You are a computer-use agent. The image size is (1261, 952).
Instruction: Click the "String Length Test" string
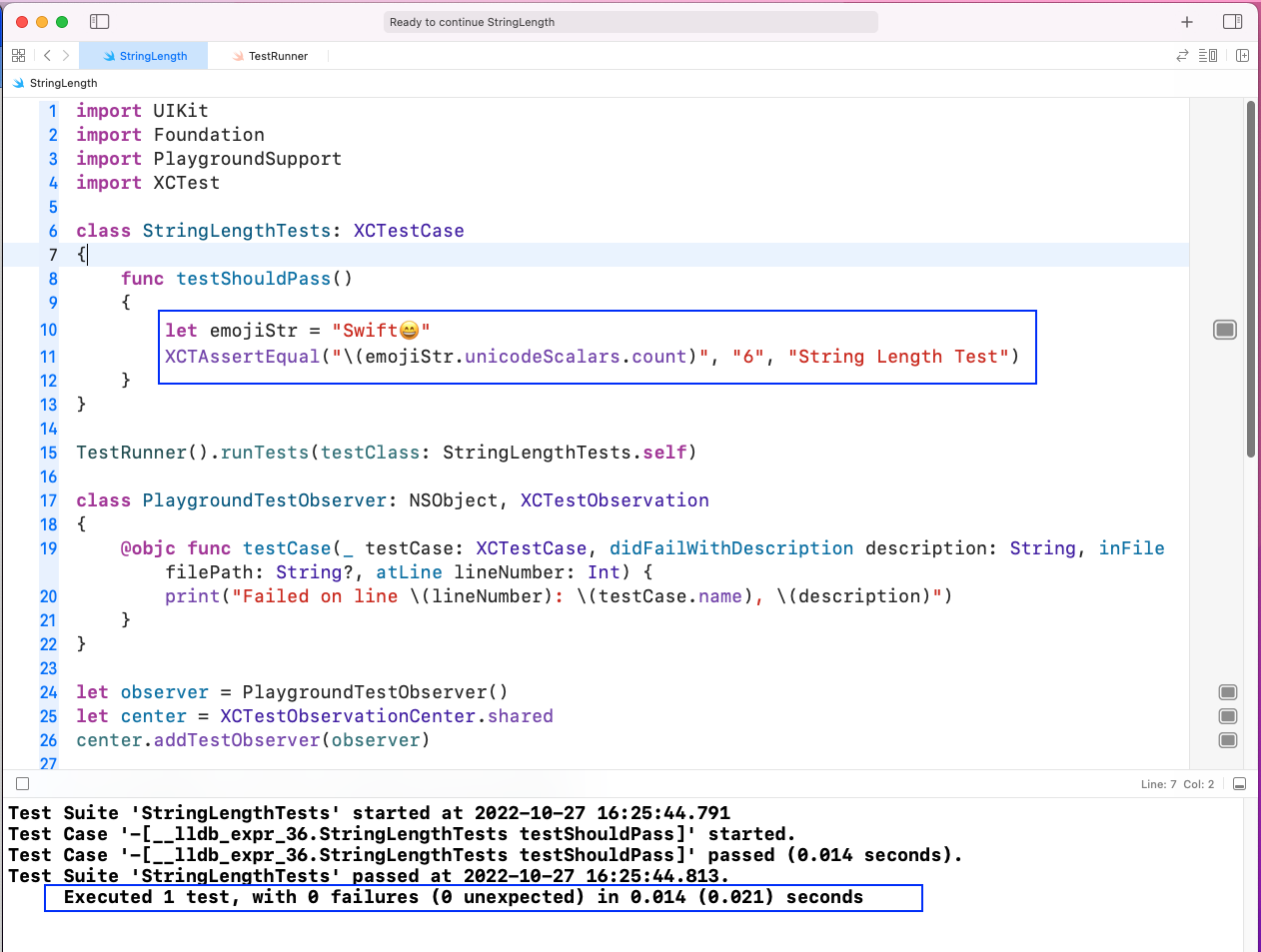click(x=898, y=357)
